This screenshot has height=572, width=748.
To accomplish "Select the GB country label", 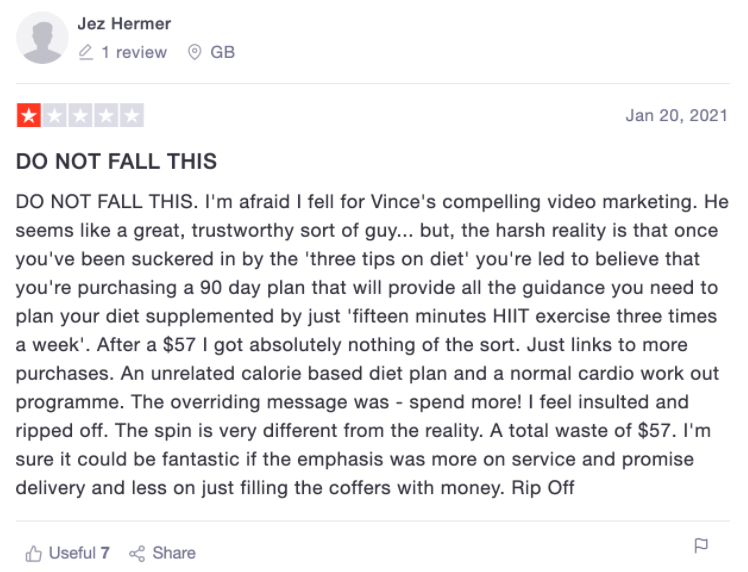I will pyautogui.click(x=223, y=52).
